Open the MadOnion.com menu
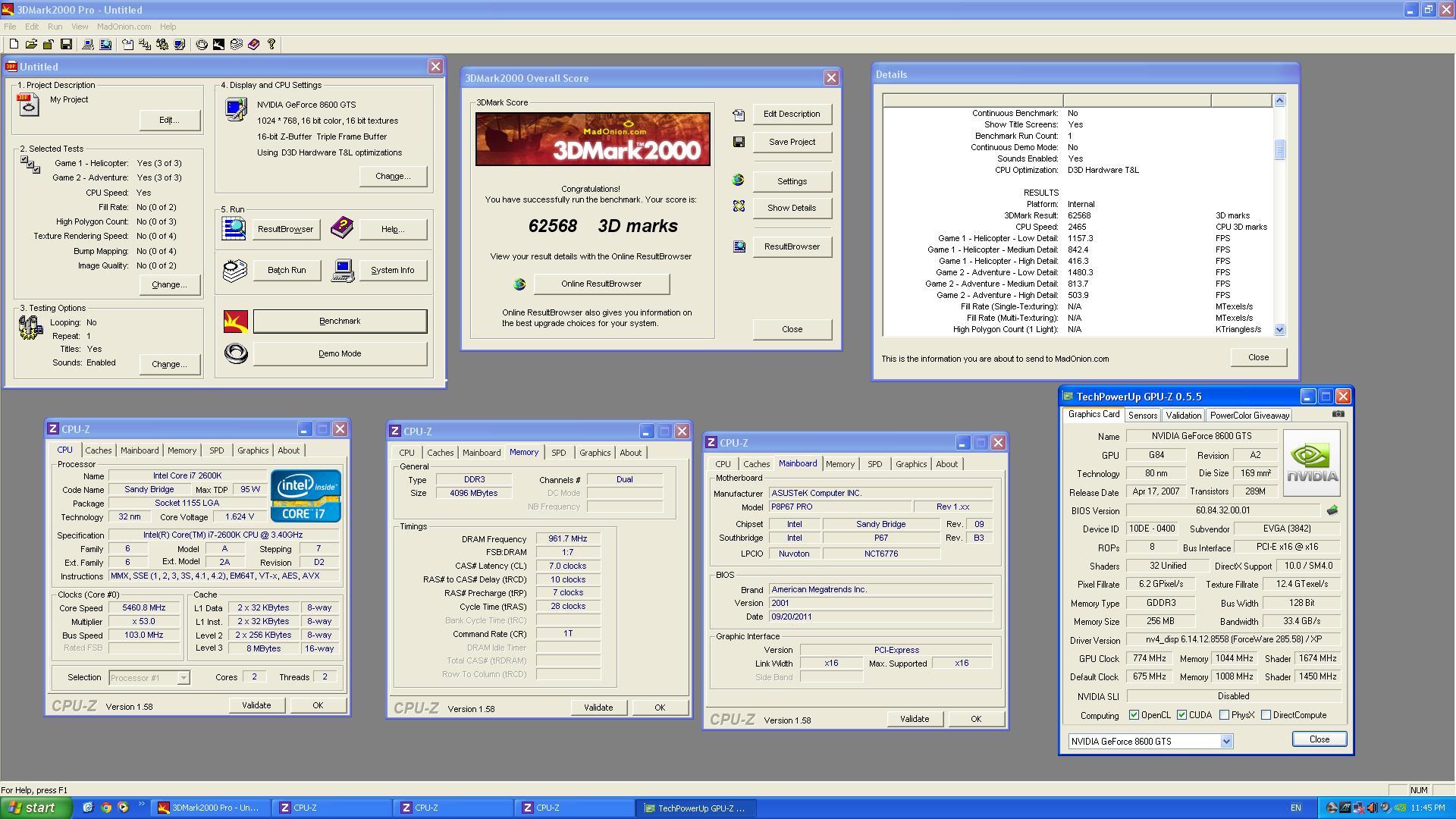The height and width of the screenshot is (819, 1456). 124,27
